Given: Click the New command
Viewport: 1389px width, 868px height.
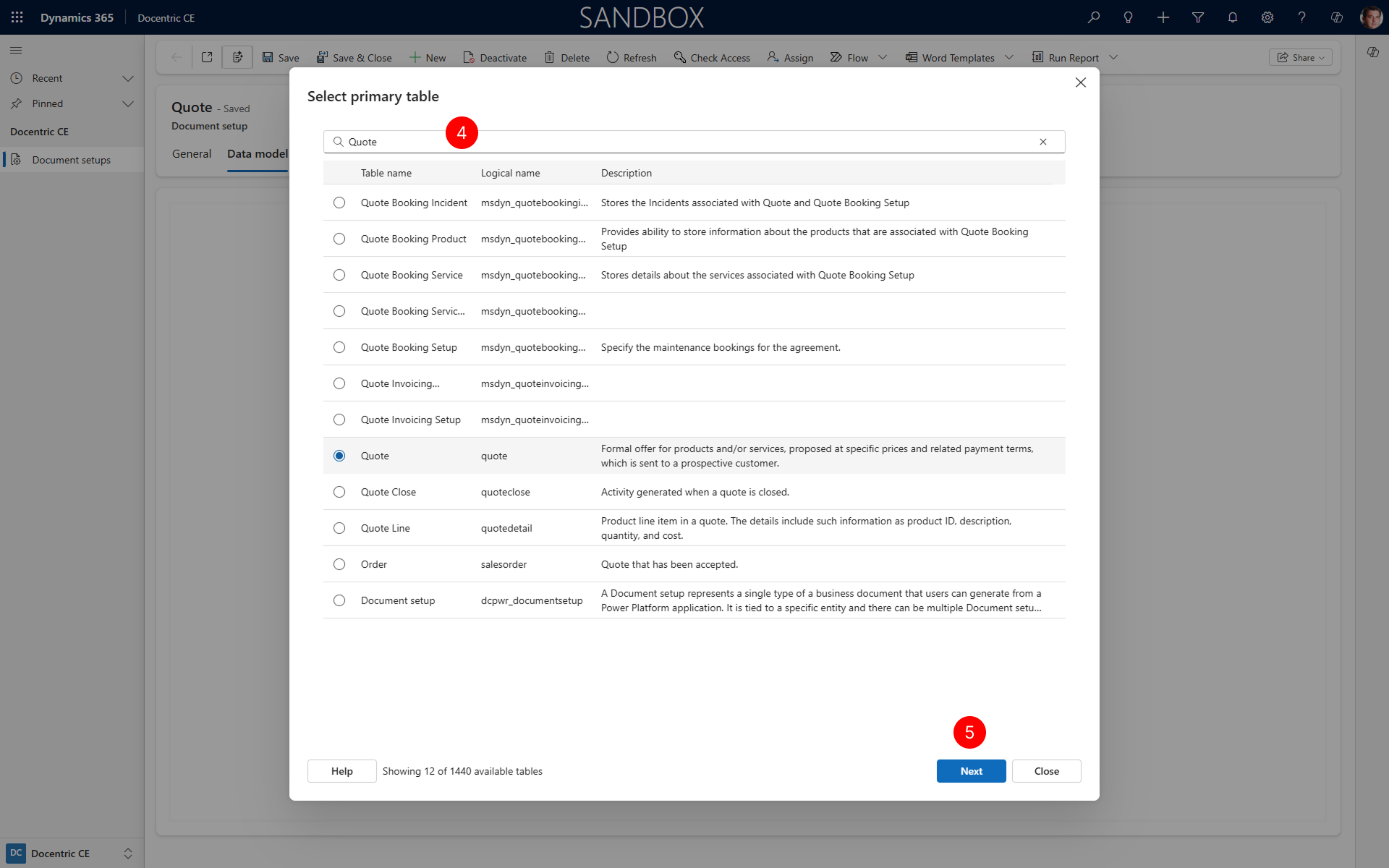Looking at the screenshot, I should (428, 57).
